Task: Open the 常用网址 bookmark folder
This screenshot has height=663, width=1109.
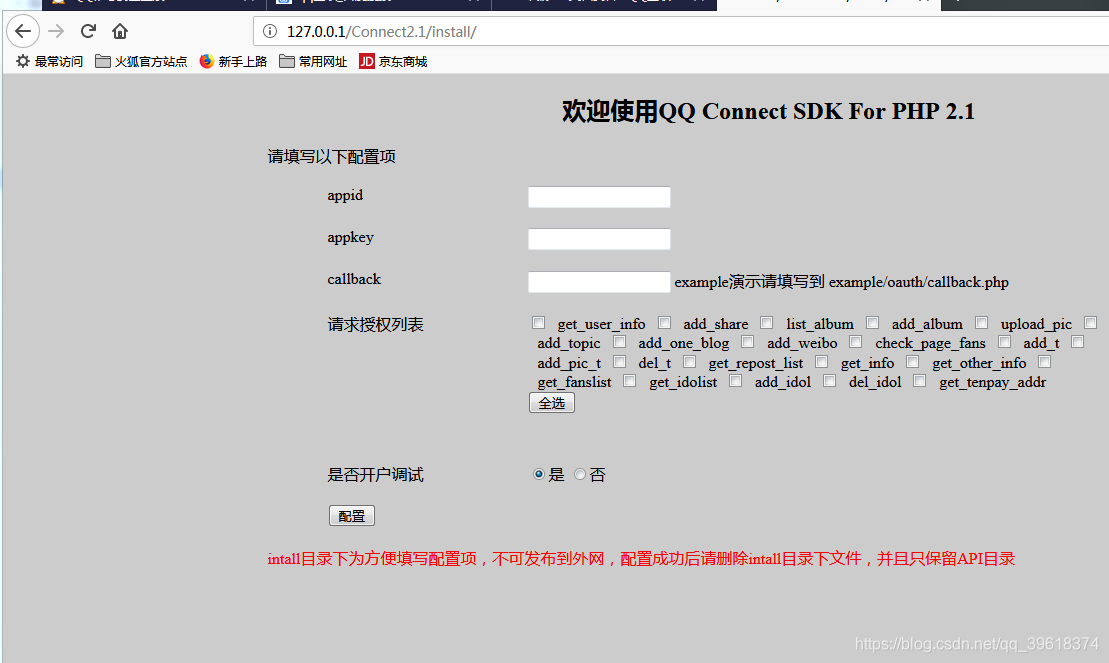Action: coord(313,62)
